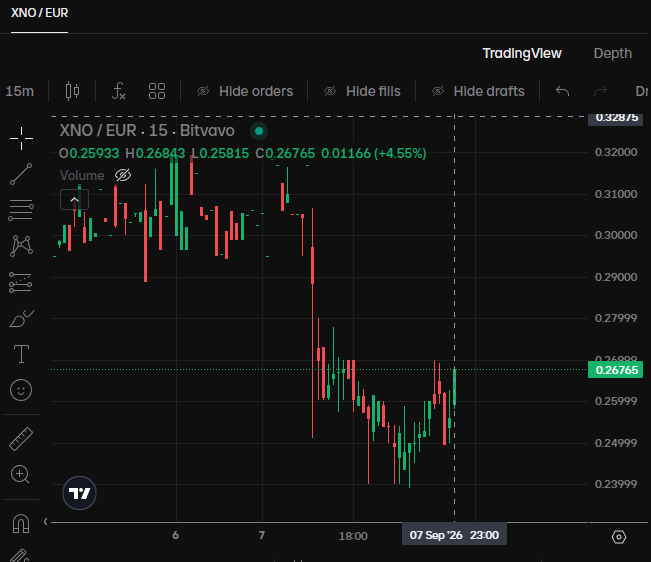This screenshot has height=562, width=651.
Task: Toggle Volume indicator visibility eye
Action: (x=123, y=176)
